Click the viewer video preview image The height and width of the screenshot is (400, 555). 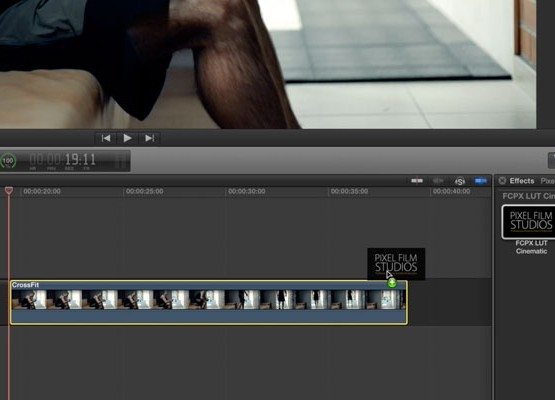pyautogui.click(x=268, y=64)
